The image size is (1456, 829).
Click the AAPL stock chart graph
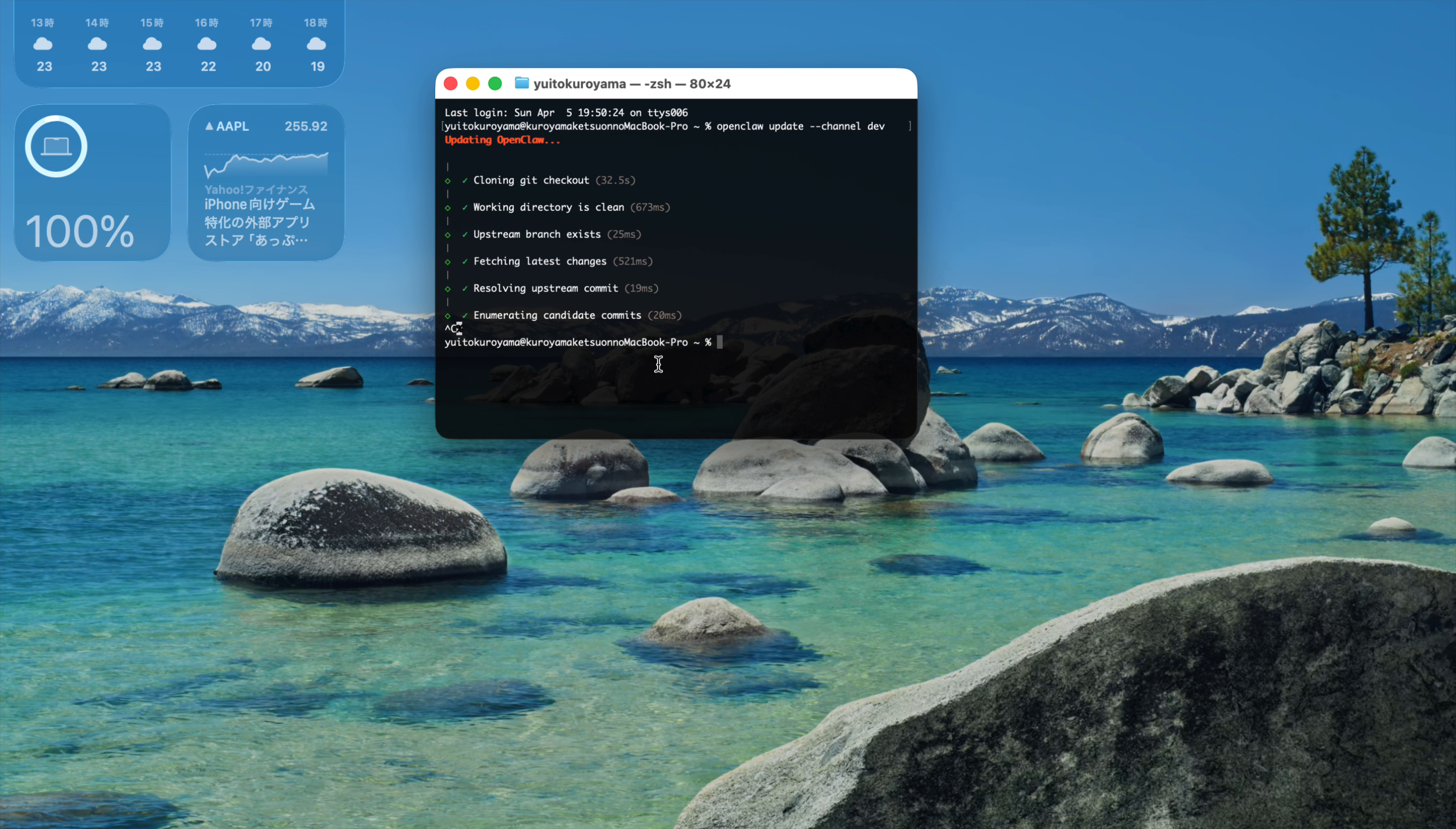[266, 164]
